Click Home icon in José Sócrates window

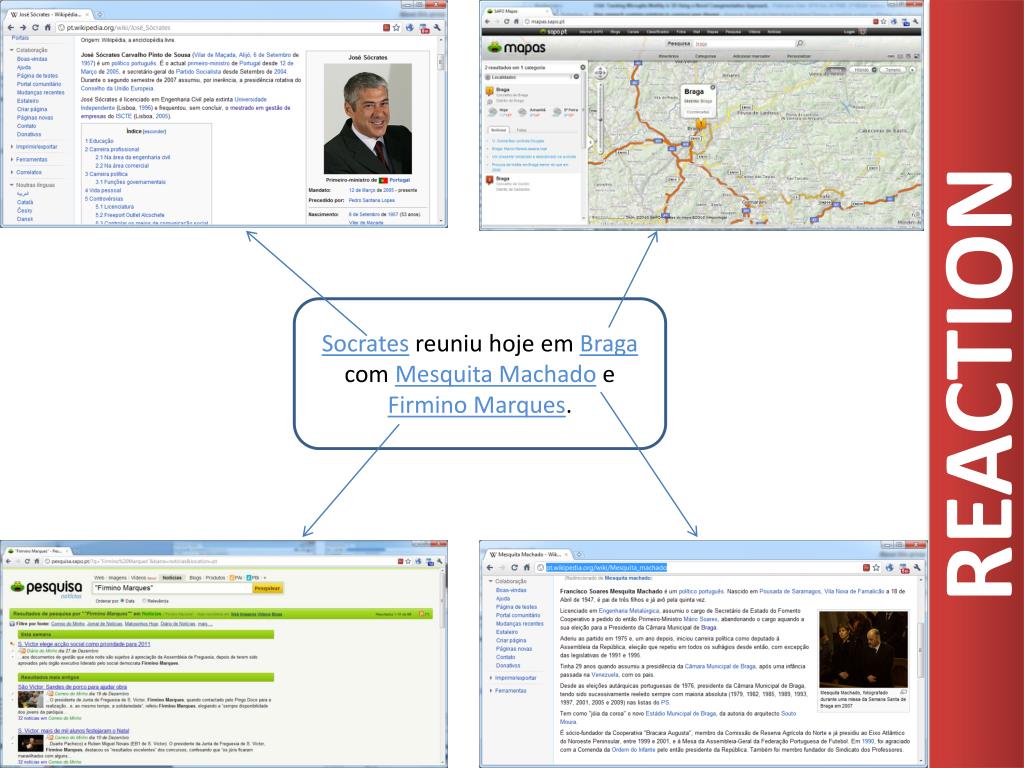pos(48,28)
